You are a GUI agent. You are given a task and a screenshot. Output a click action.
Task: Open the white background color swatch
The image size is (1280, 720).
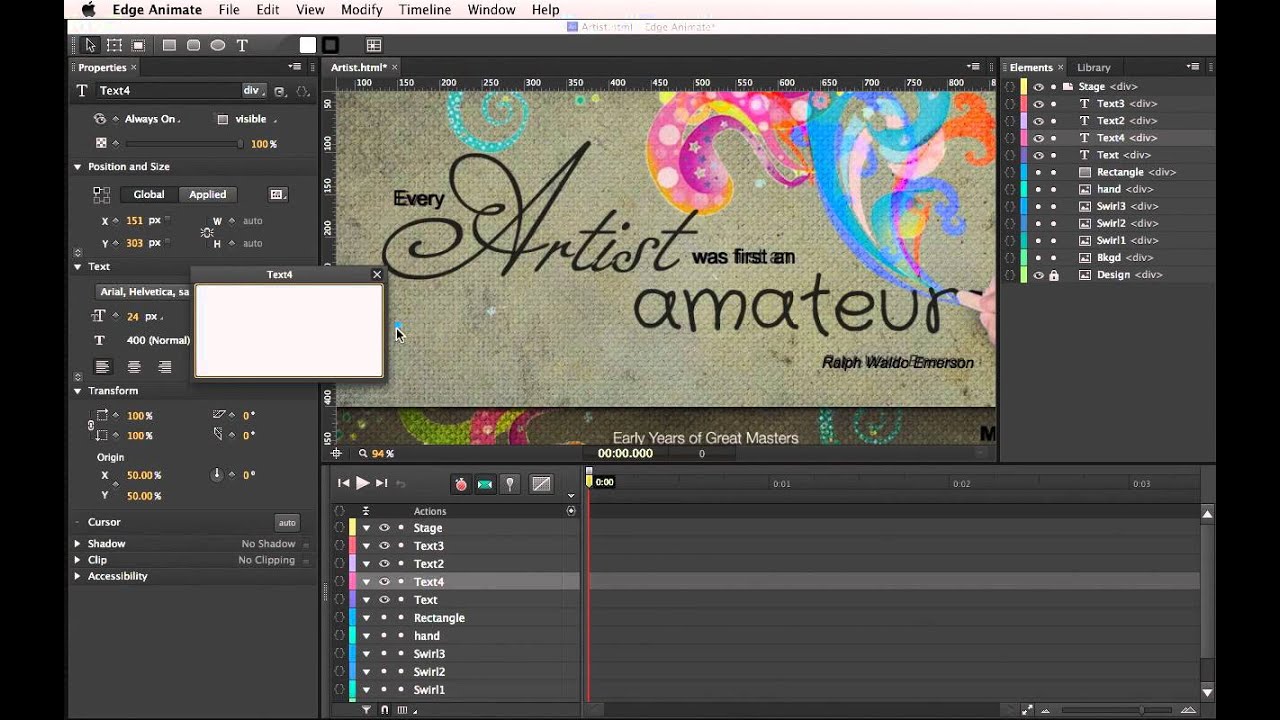click(x=307, y=45)
